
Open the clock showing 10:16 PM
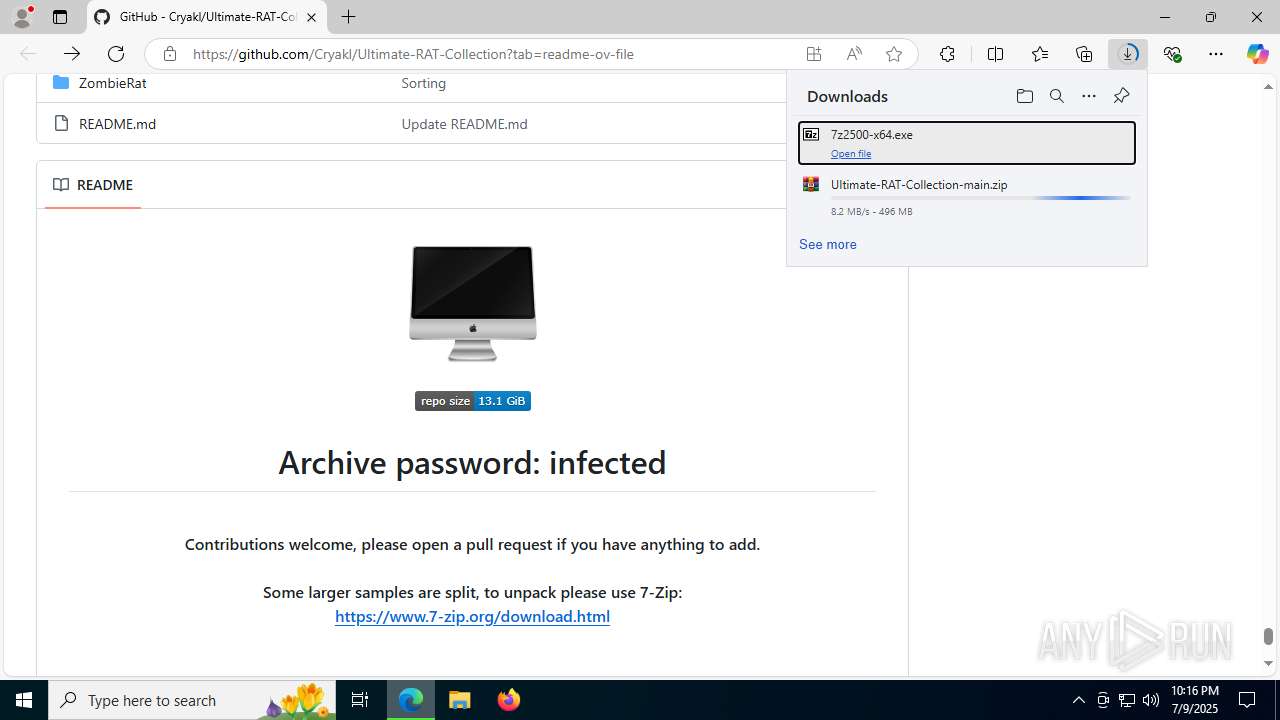pyautogui.click(x=1194, y=700)
